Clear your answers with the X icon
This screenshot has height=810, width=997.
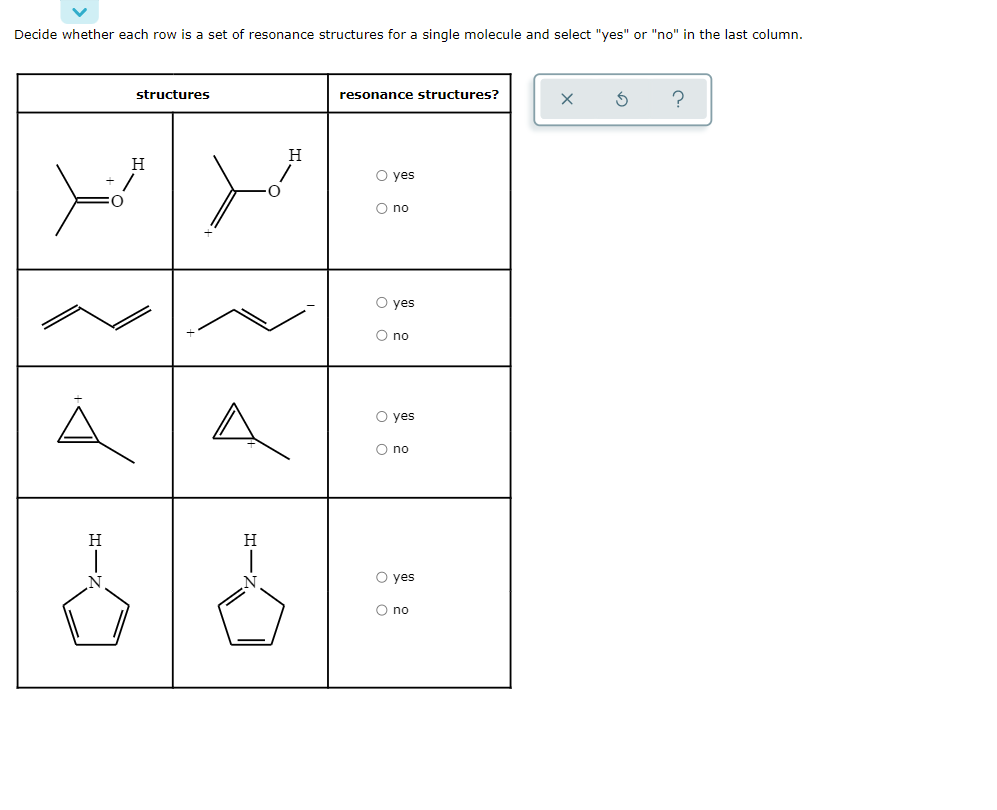(566, 98)
